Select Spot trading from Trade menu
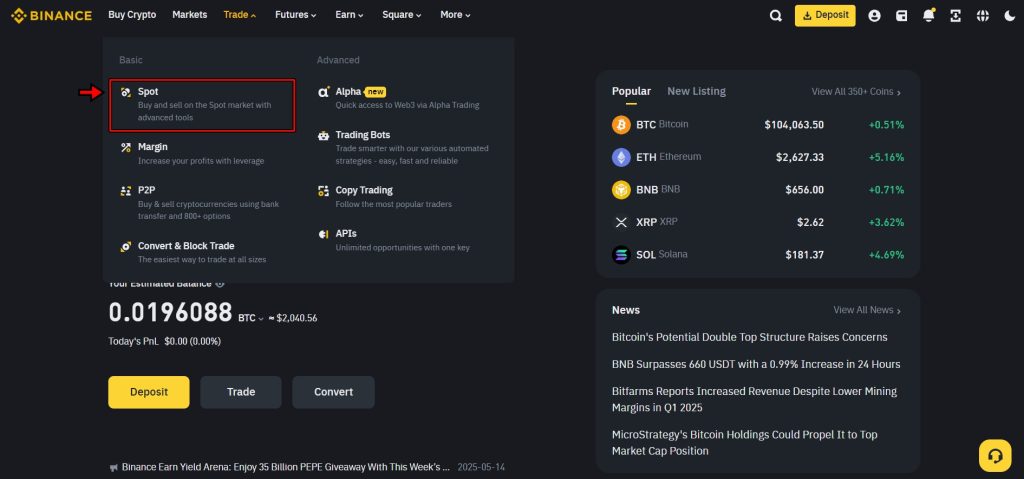Screen dimensions: 1024x479 point(202,105)
